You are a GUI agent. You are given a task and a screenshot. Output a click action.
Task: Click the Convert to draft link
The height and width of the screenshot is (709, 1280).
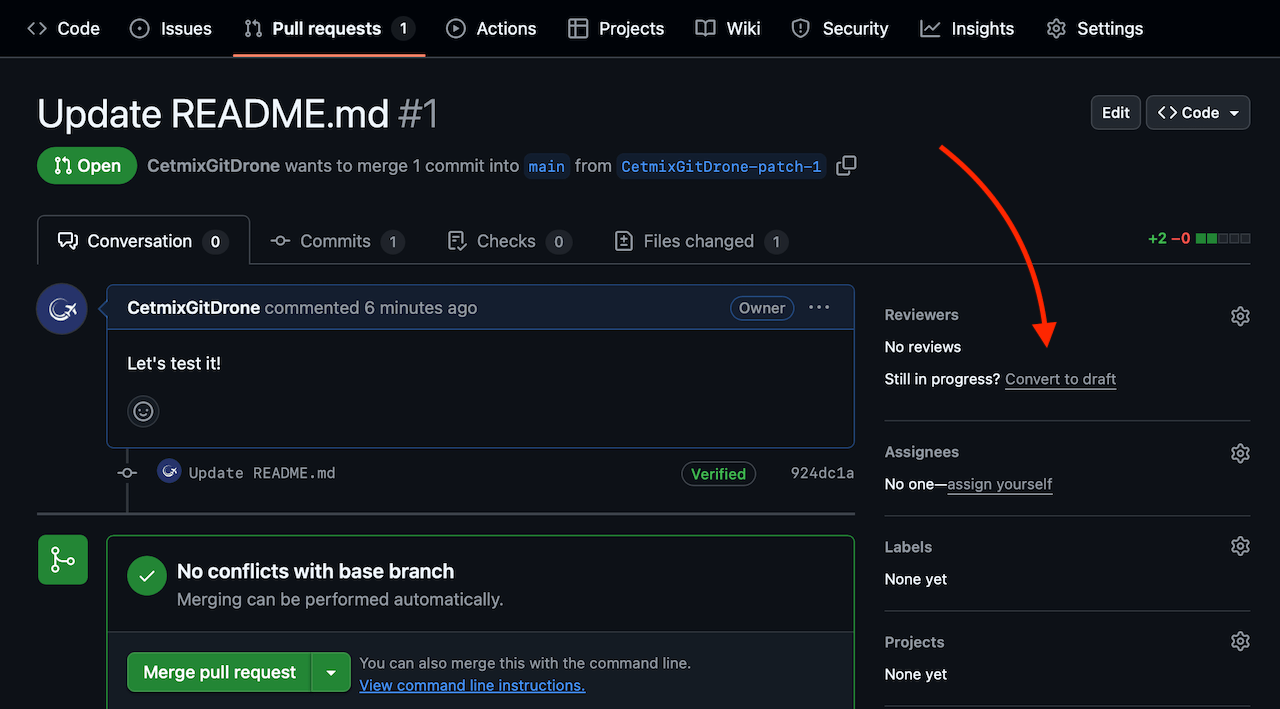1060,379
